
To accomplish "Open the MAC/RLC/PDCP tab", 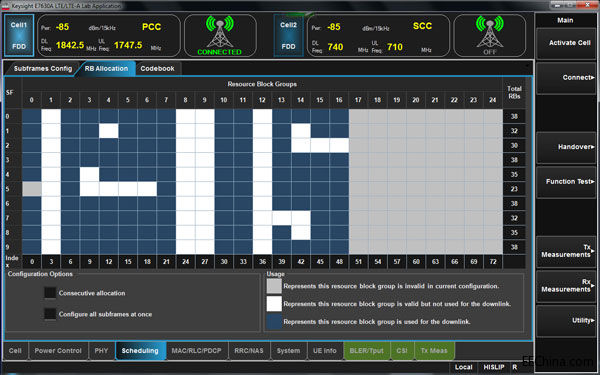I will coord(197,351).
